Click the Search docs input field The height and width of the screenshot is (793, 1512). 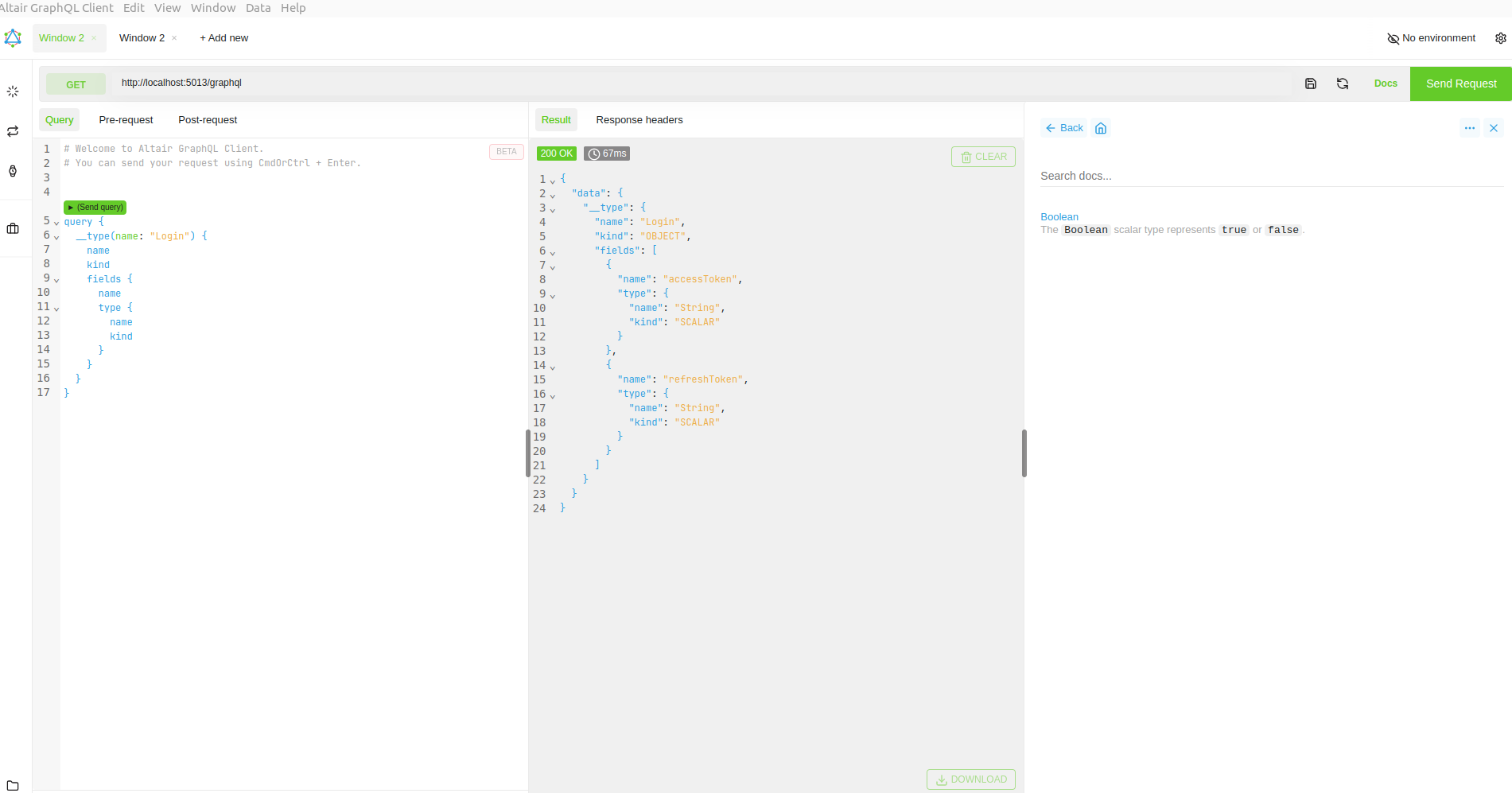1270,176
